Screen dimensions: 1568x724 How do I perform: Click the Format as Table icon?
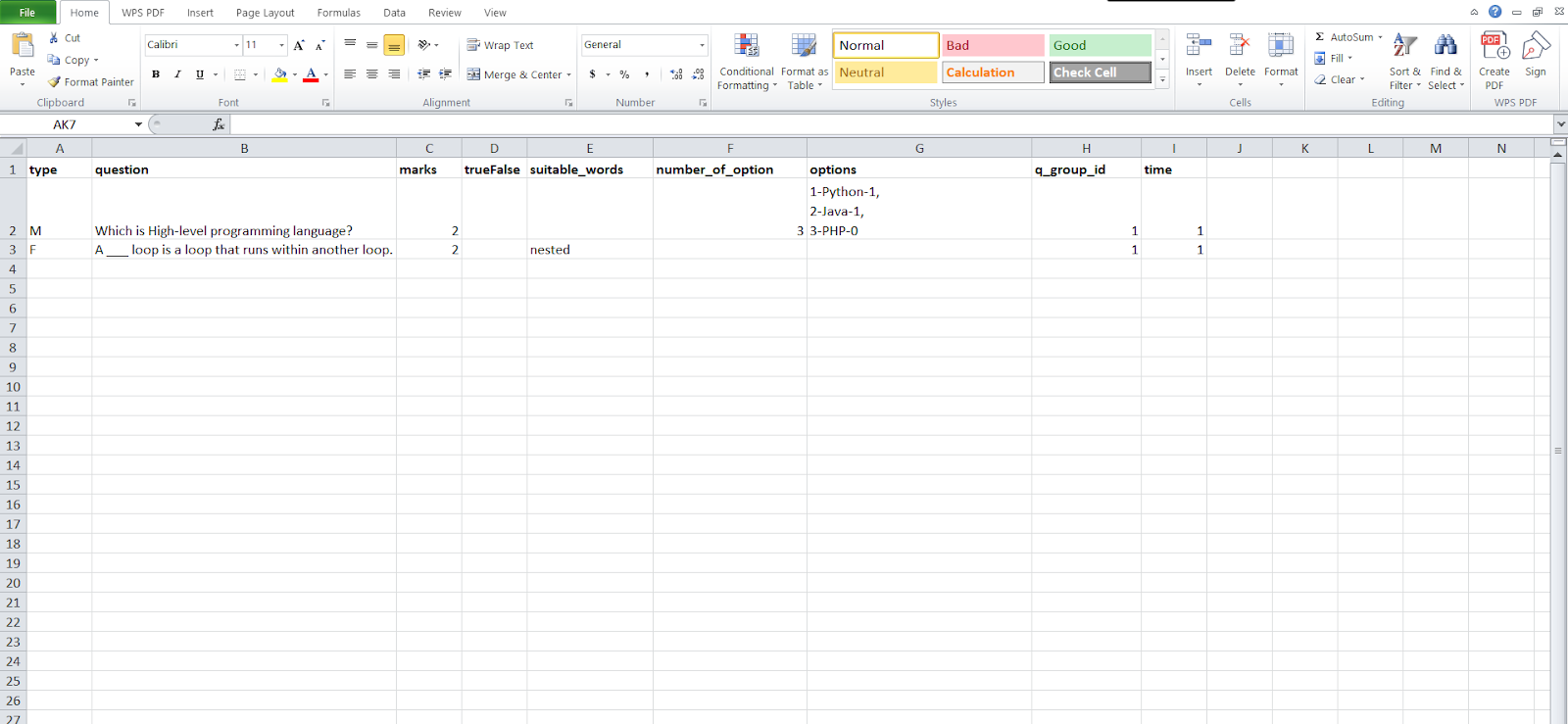click(x=804, y=46)
